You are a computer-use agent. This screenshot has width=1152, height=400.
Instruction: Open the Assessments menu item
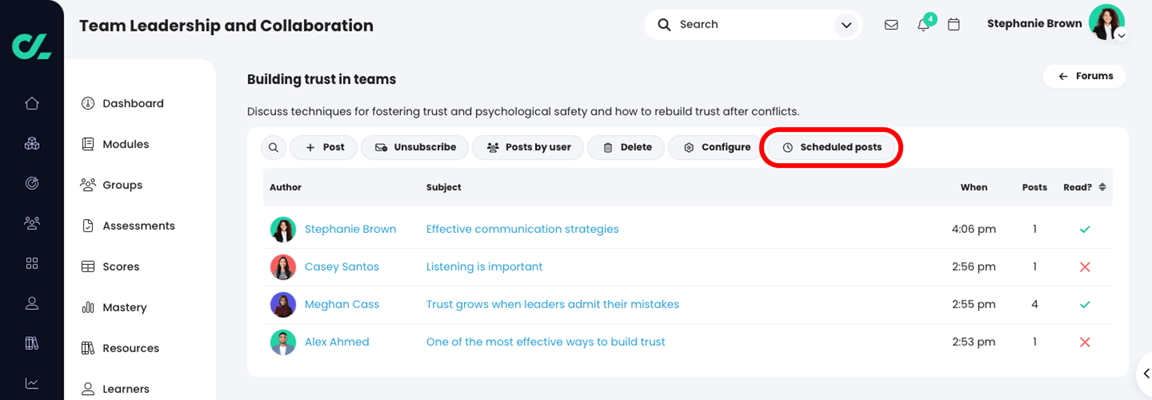coord(138,226)
